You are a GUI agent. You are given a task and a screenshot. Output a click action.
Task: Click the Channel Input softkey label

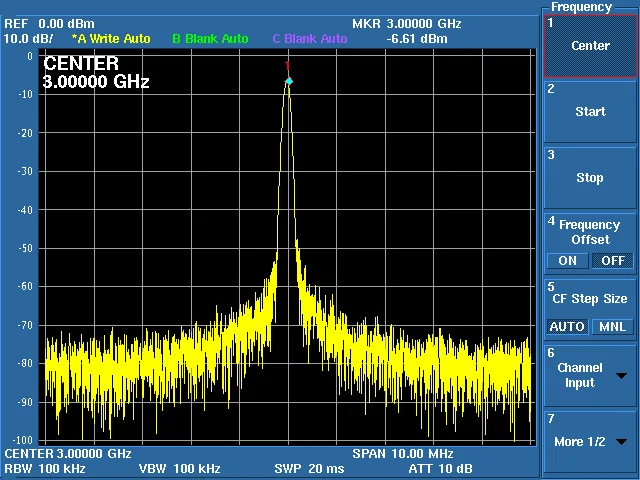pos(580,376)
